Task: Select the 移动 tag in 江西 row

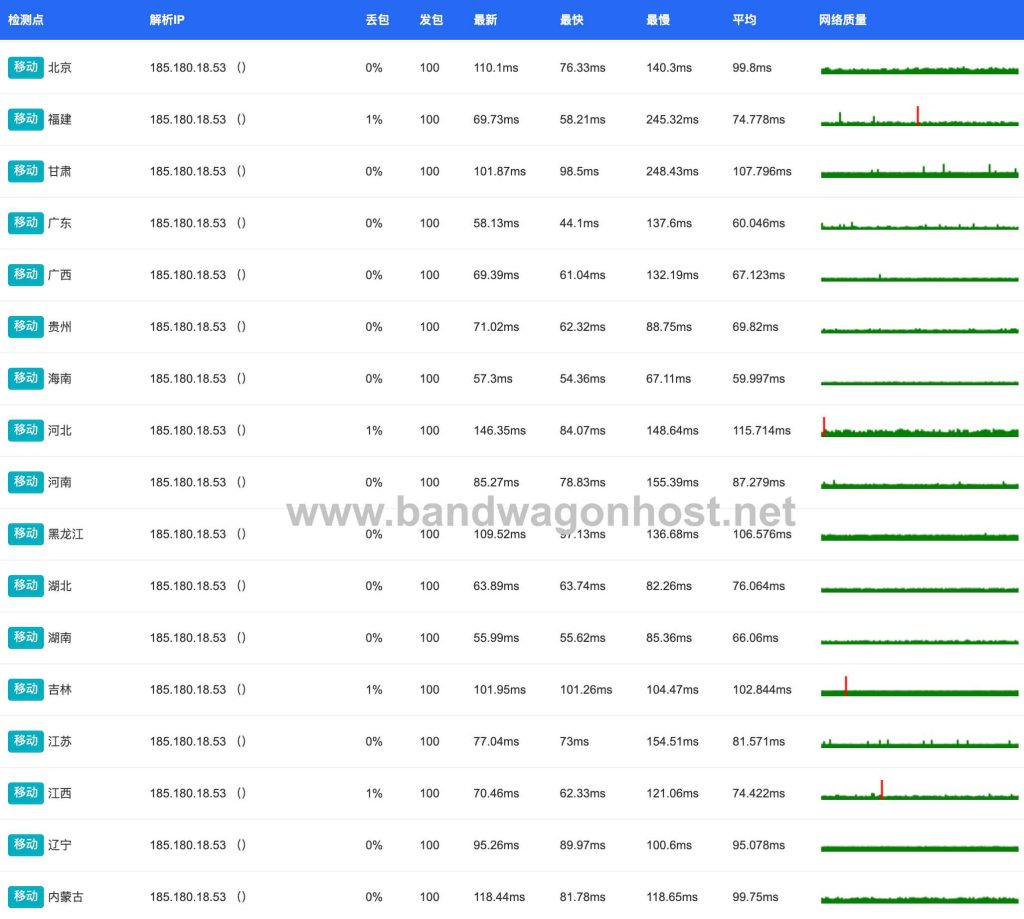Action: [x=25, y=793]
